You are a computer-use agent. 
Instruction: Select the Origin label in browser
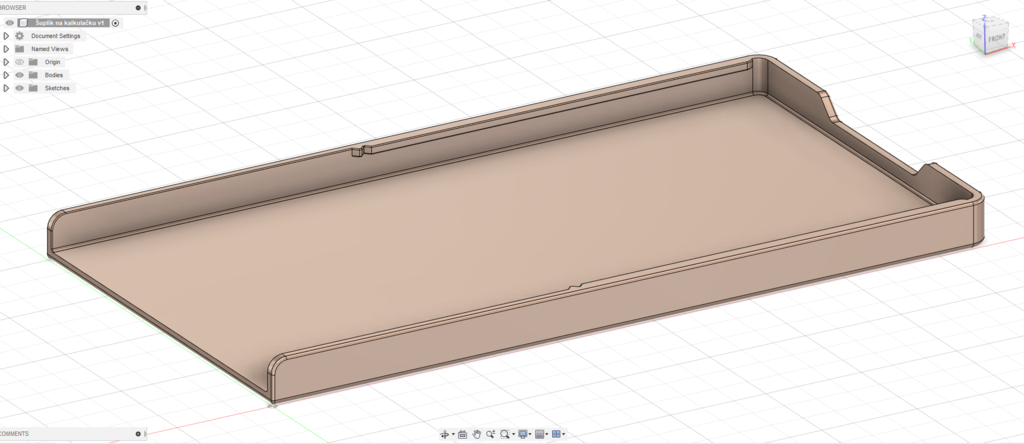(x=52, y=62)
